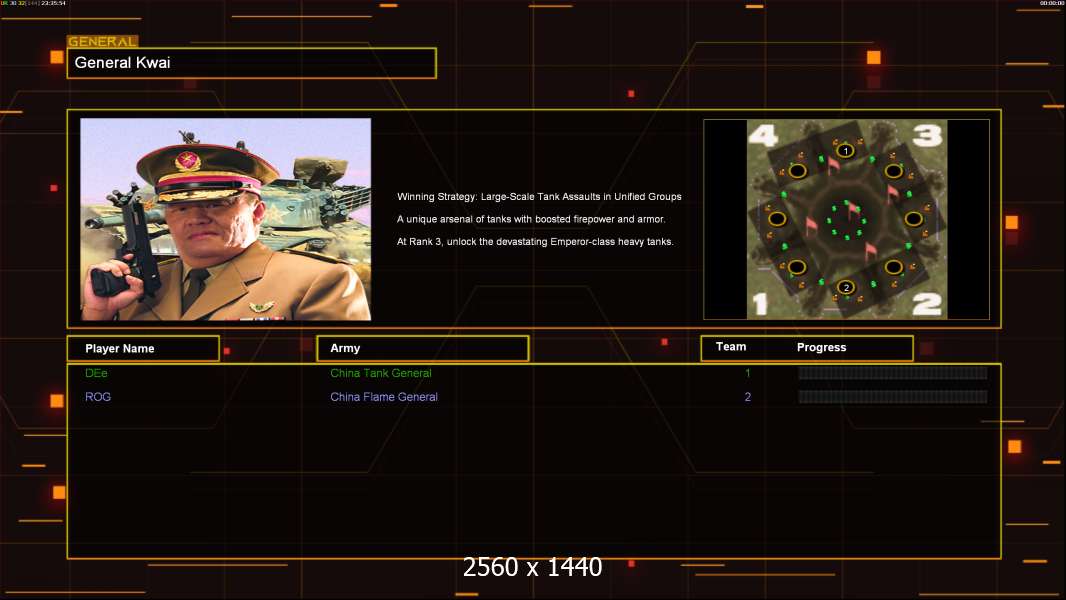The height and width of the screenshot is (600, 1066).
Task: Select General Kwai's portrait image
Action: [x=226, y=219]
